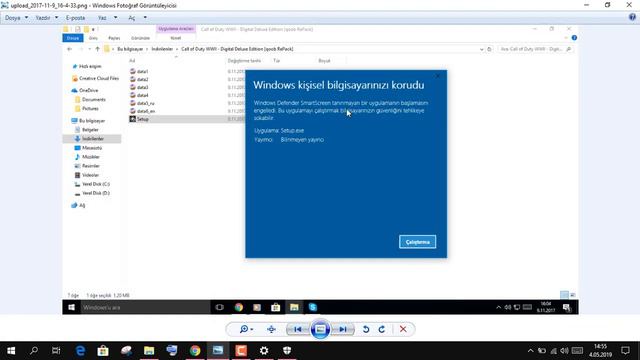
Task: Open the orange C application on the taskbar
Action: point(241,351)
